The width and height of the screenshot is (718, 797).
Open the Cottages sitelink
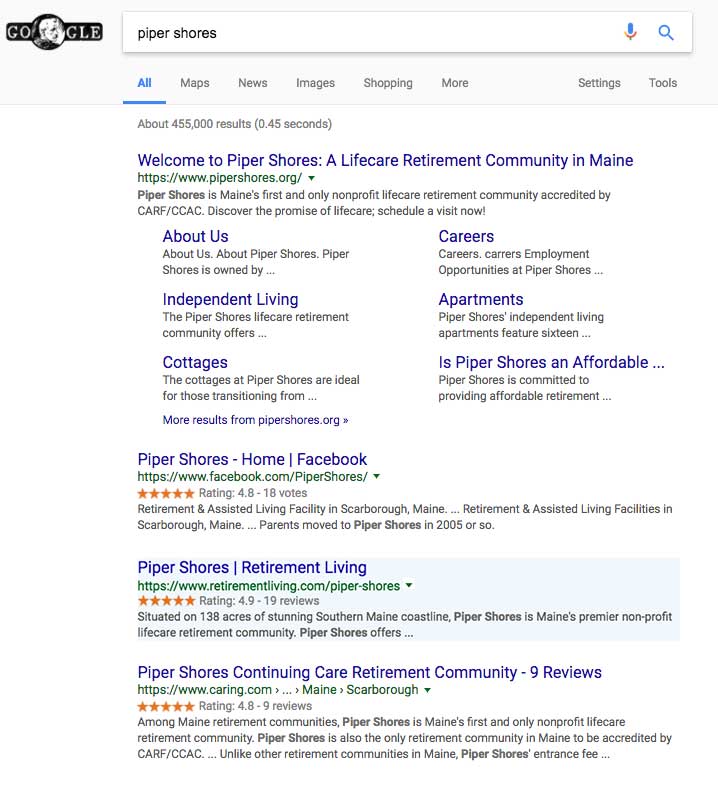(195, 362)
